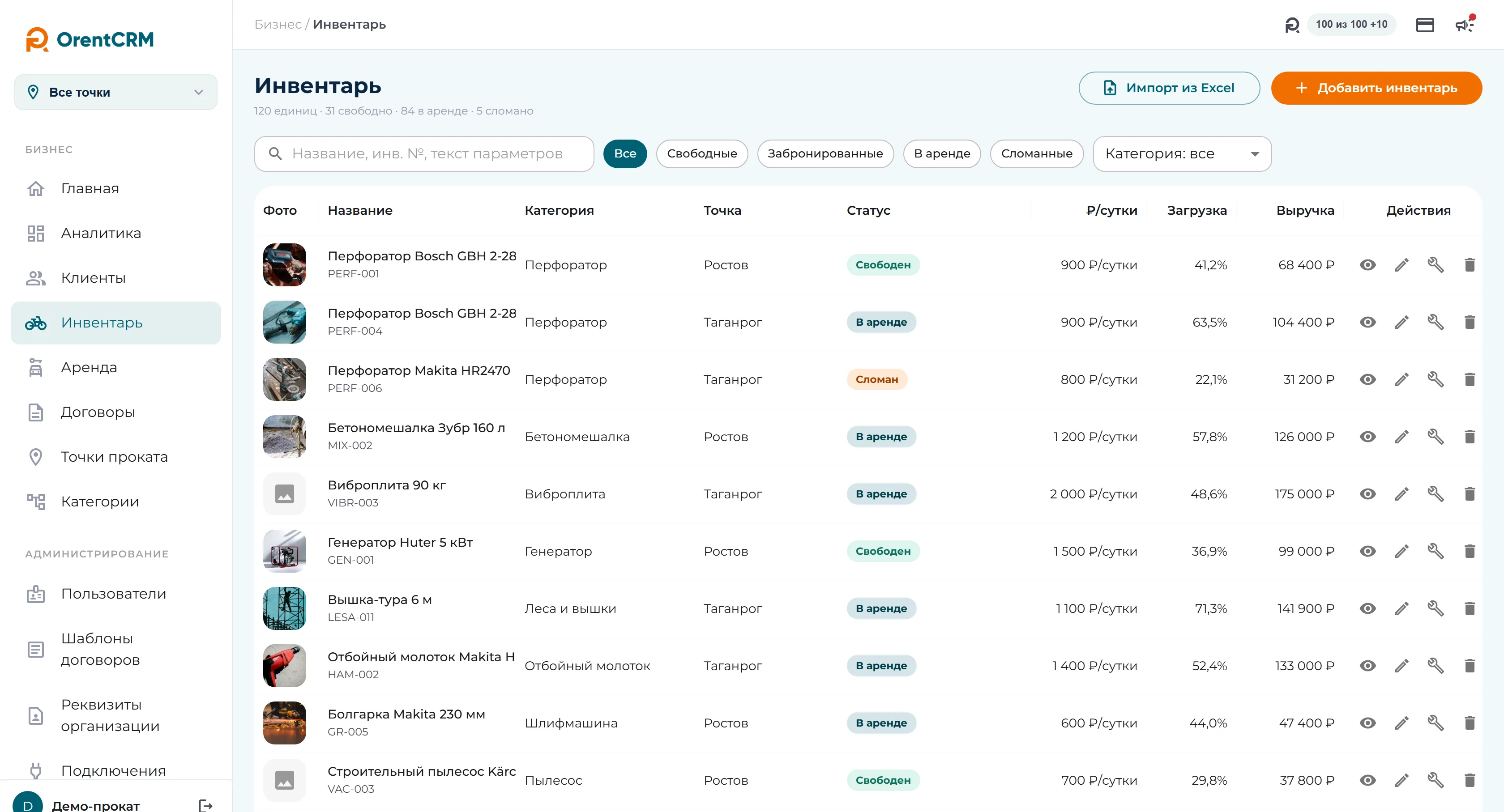Viewport: 1504px width, 812px height.
Task: Click Добавить инвентарь button
Action: [1376, 88]
